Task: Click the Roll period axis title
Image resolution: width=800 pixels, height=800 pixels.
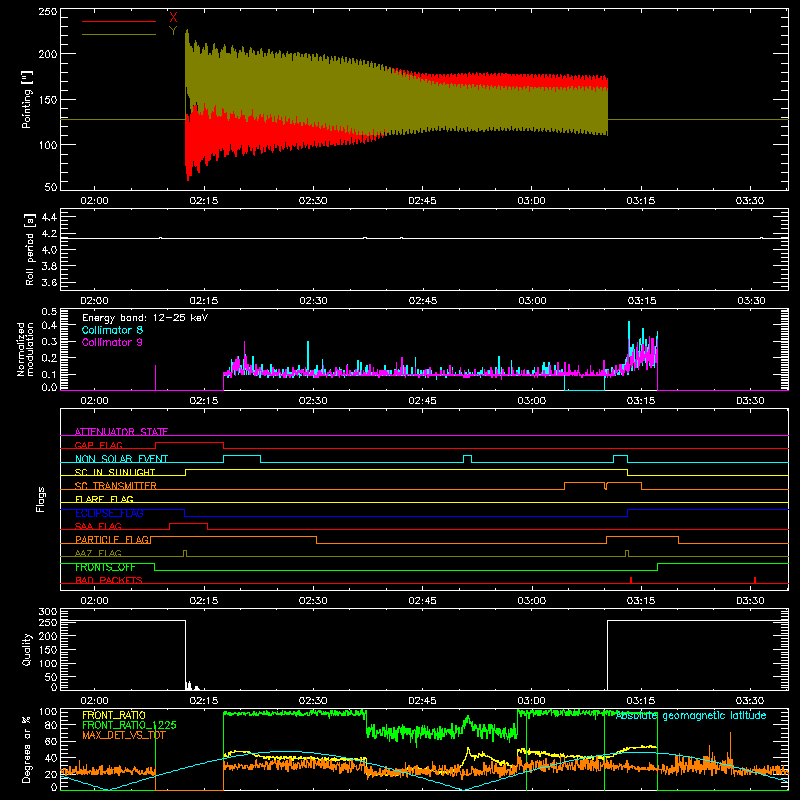Action: 29,249
